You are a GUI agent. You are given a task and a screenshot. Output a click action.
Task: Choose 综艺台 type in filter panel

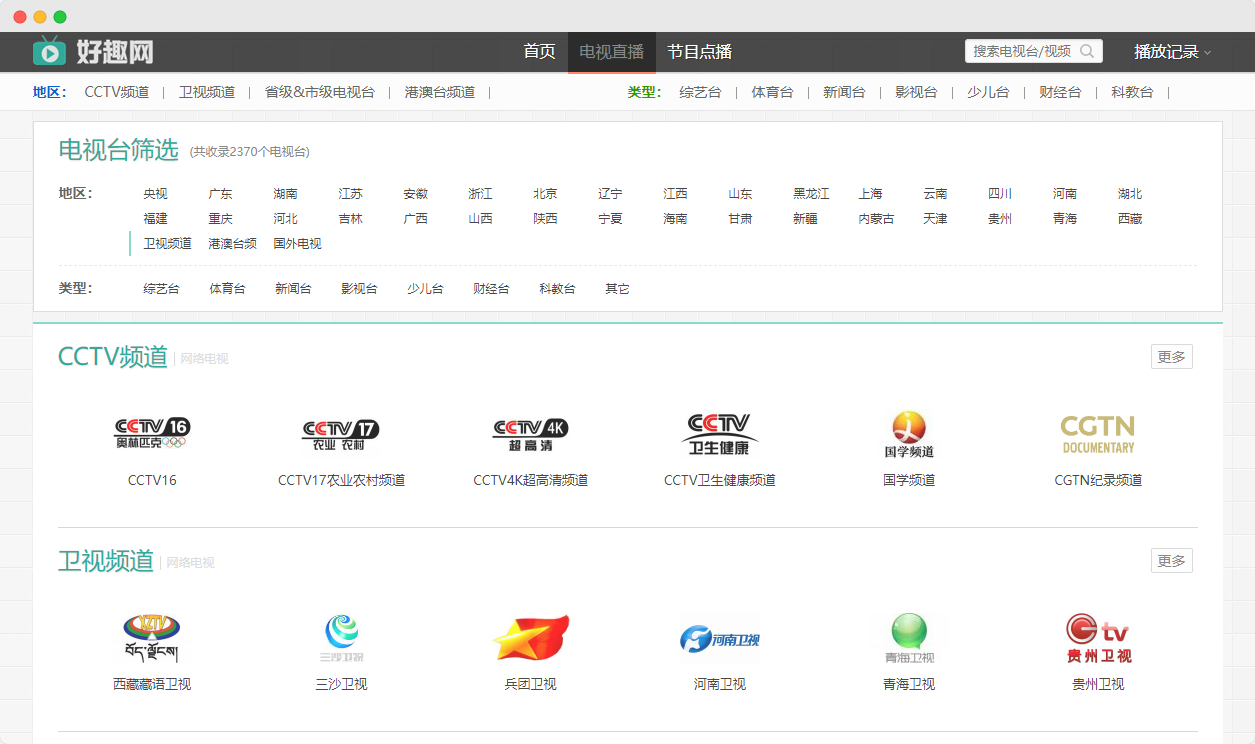pos(161,289)
